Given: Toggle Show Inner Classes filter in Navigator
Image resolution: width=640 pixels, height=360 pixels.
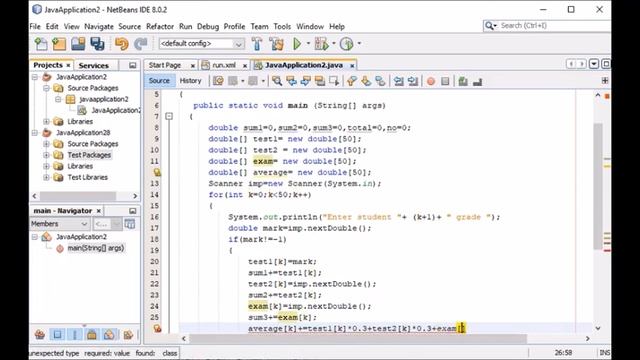Looking at the screenshot, I should coord(109,335).
